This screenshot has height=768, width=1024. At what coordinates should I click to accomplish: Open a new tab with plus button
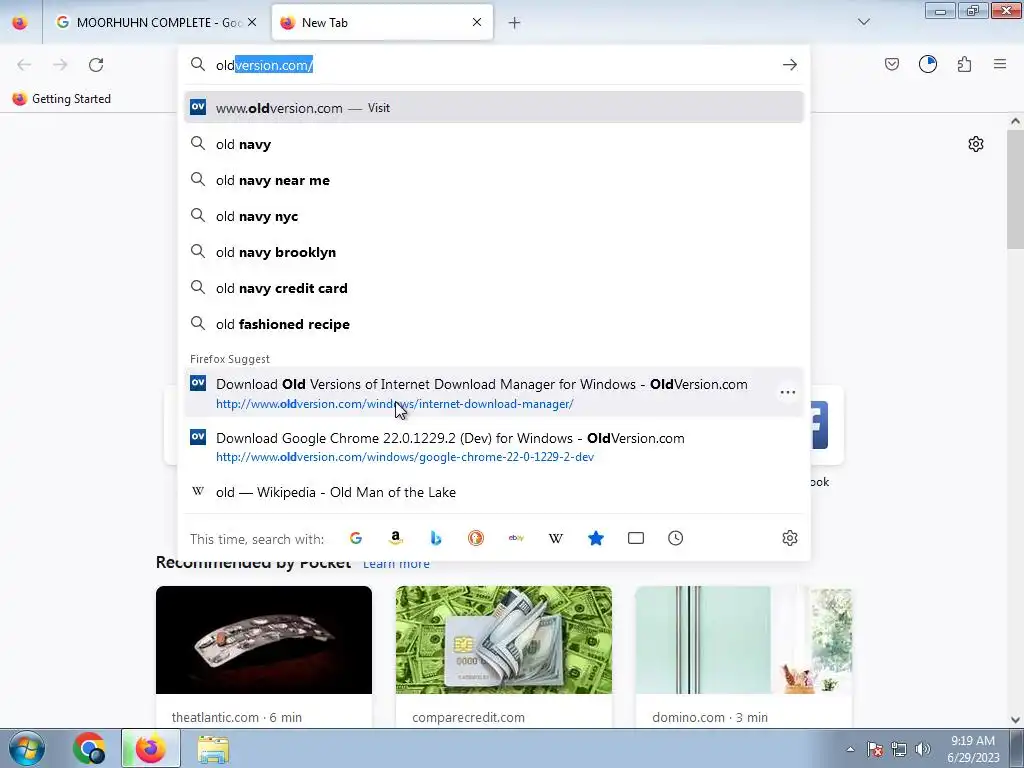(515, 23)
